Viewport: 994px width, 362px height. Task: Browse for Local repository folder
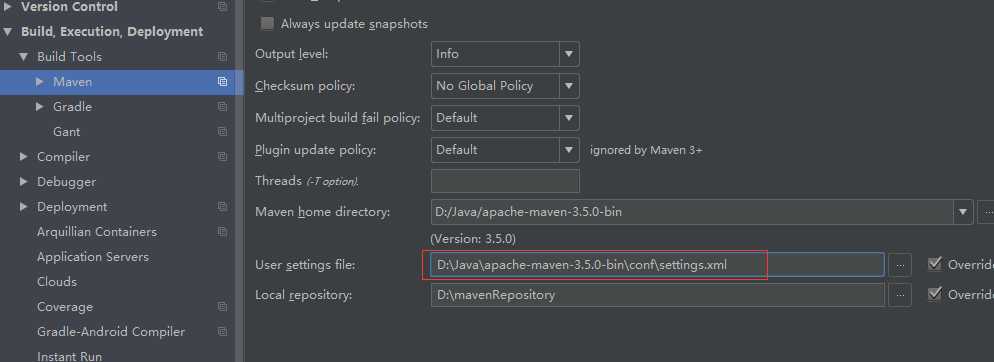point(900,295)
